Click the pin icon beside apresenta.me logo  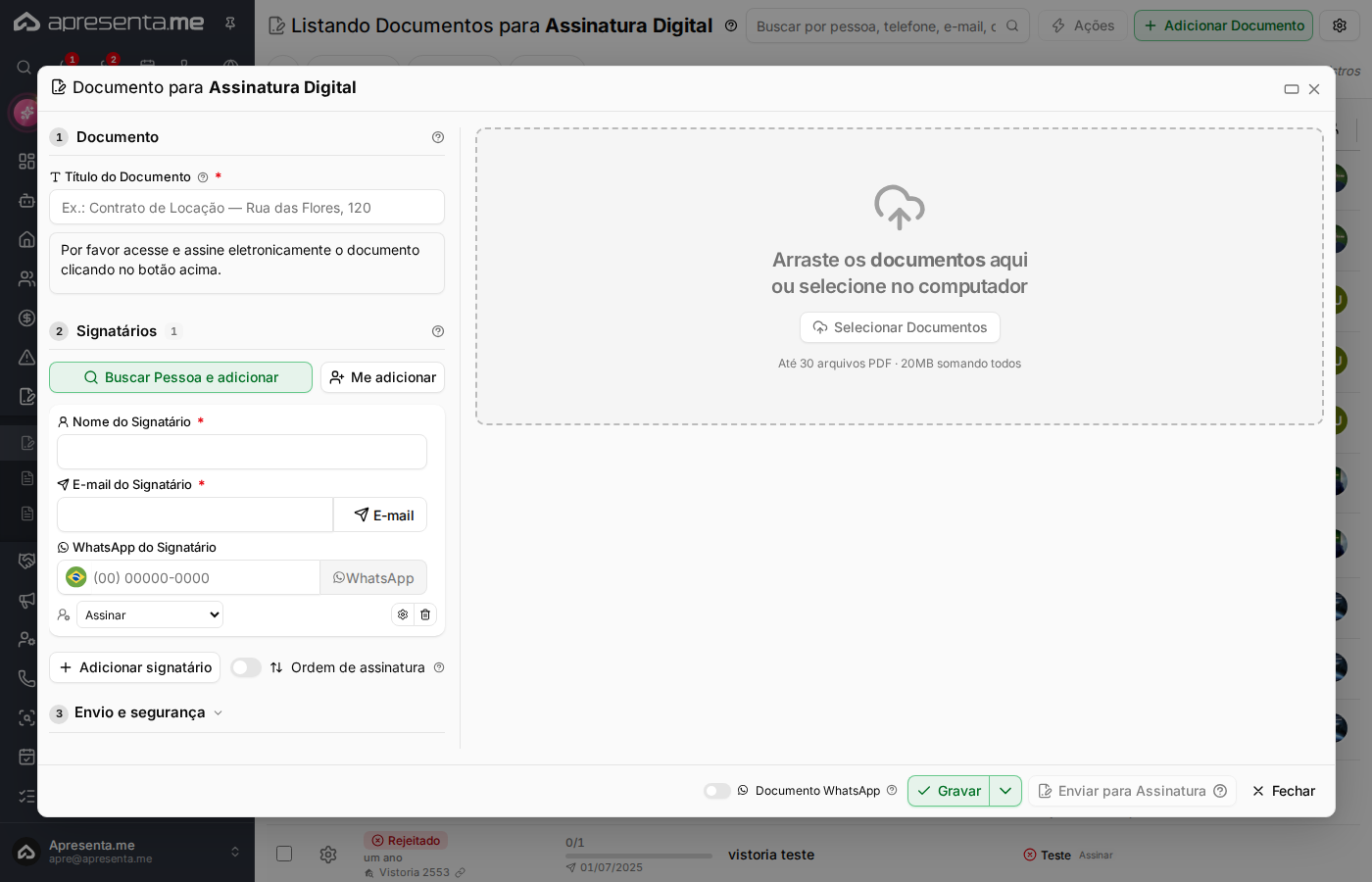click(230, 23)
